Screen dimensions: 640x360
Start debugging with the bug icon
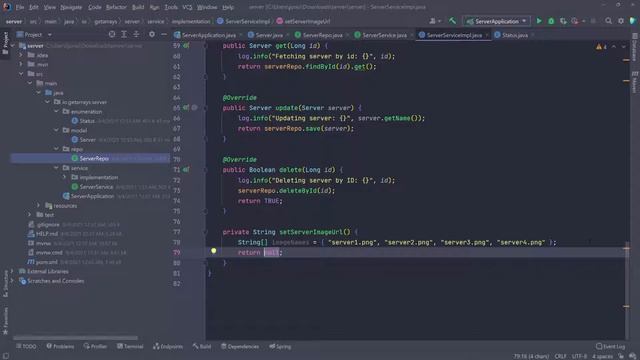coord(551,21)
